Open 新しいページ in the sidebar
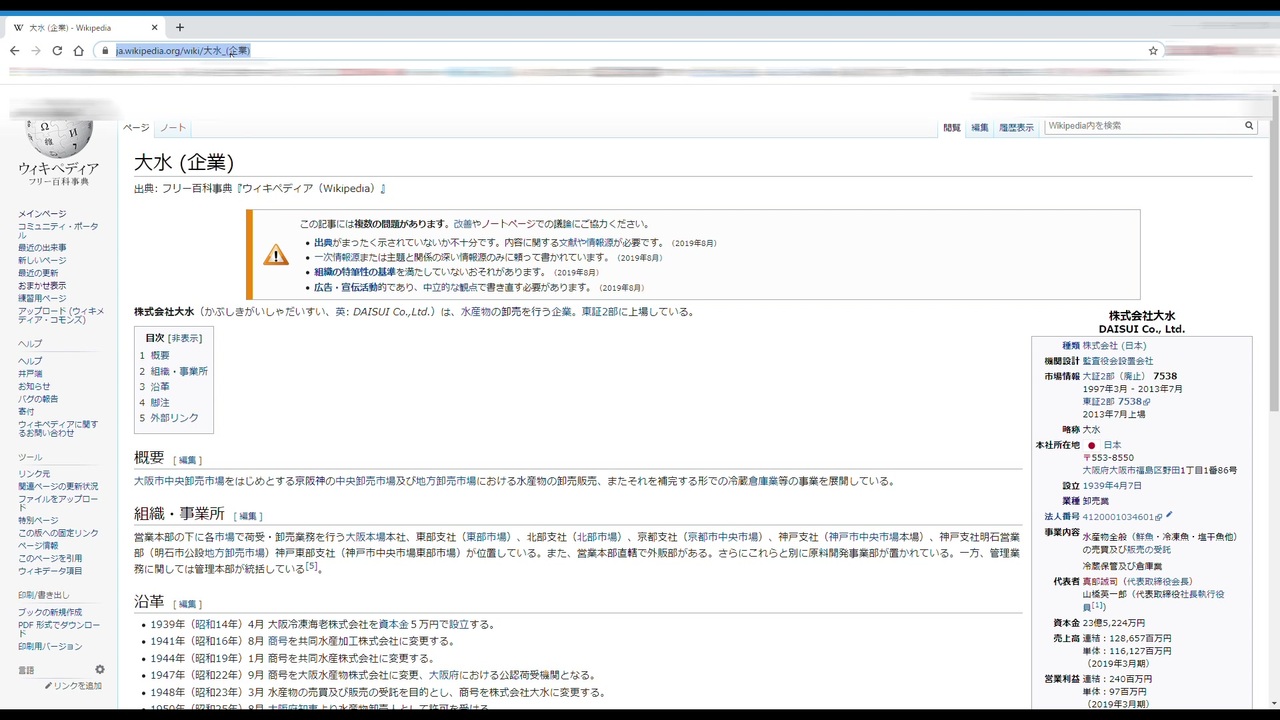Screen dimensions: 1280x720 click(x=42, y=261)
